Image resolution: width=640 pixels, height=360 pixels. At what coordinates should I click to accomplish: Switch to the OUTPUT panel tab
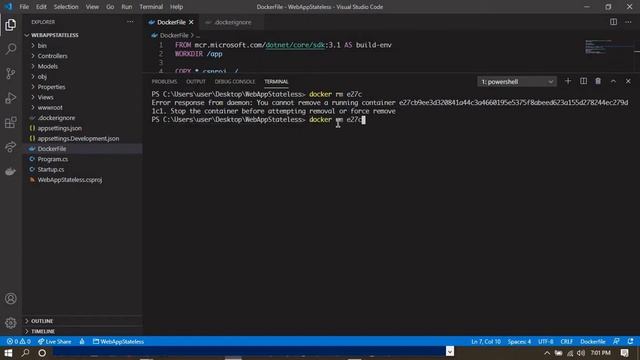pyautogui.click(x=196, y=82)
